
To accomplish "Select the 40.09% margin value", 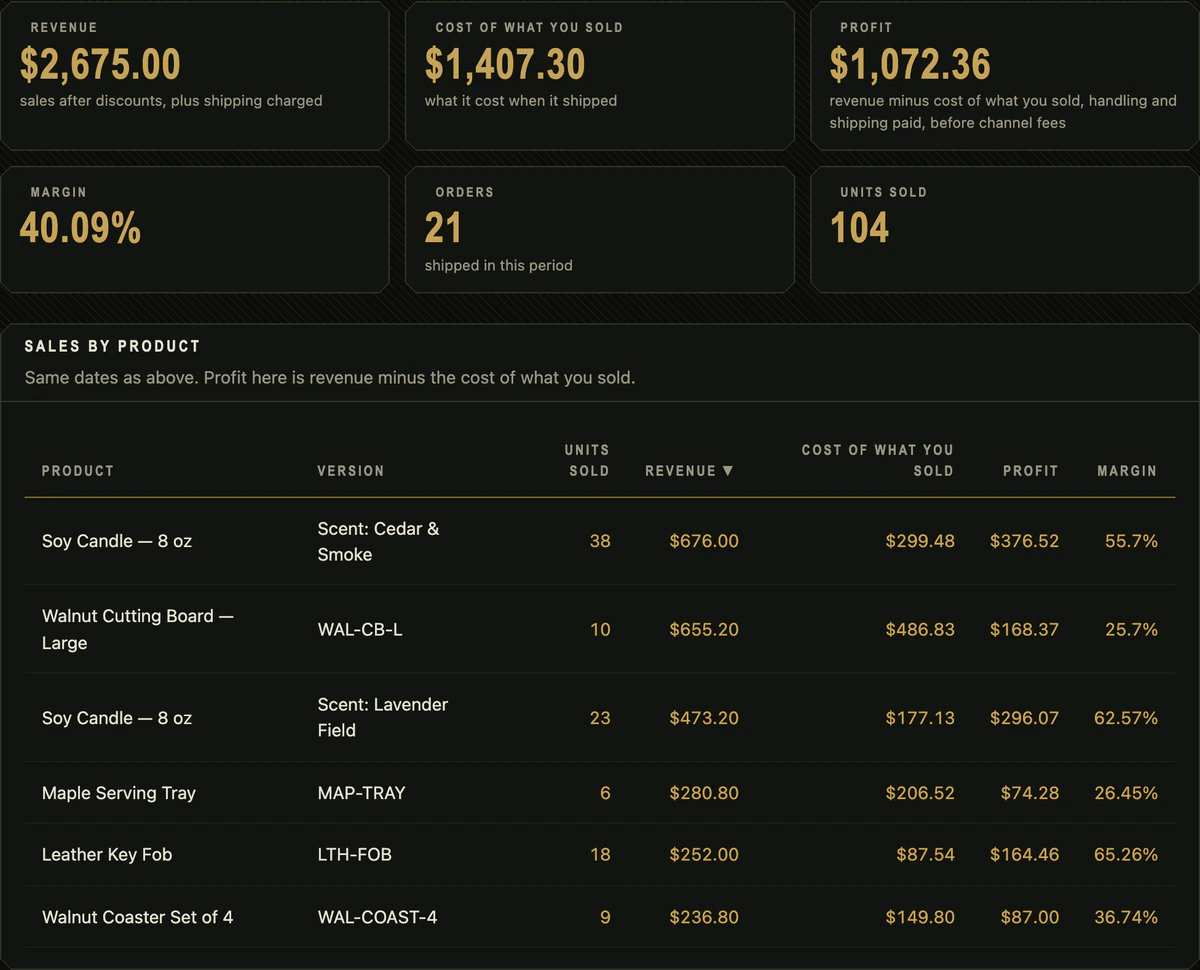I will click(x=80, y=228).
